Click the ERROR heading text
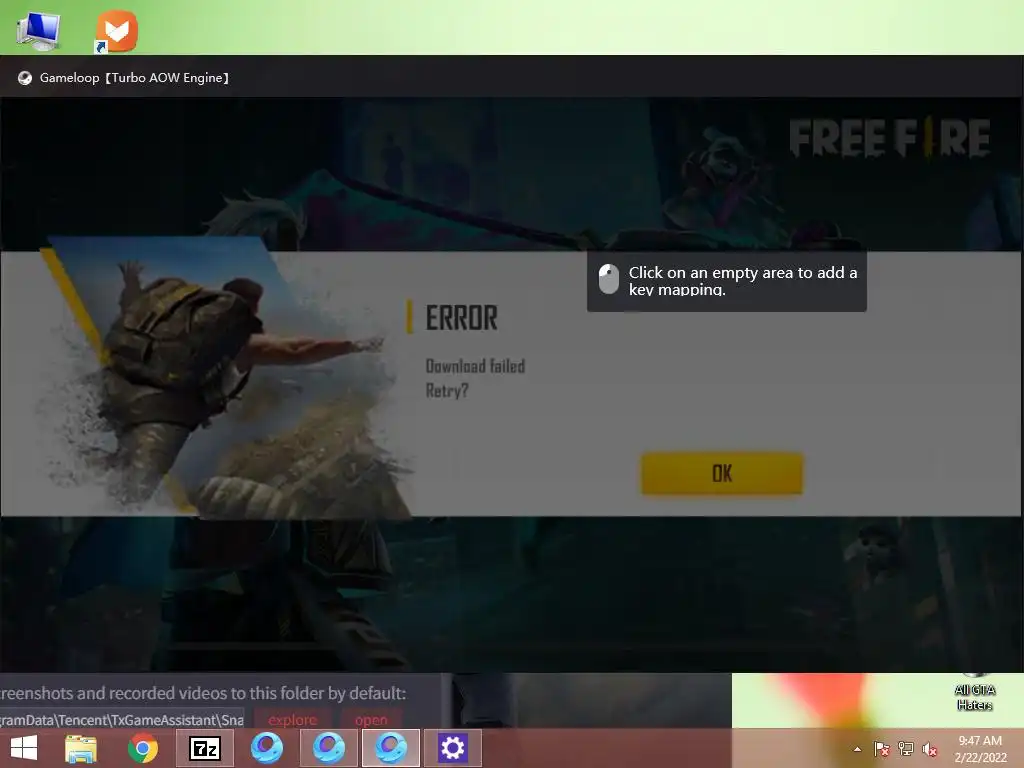Screen dimensions: 1024x768 461,318
